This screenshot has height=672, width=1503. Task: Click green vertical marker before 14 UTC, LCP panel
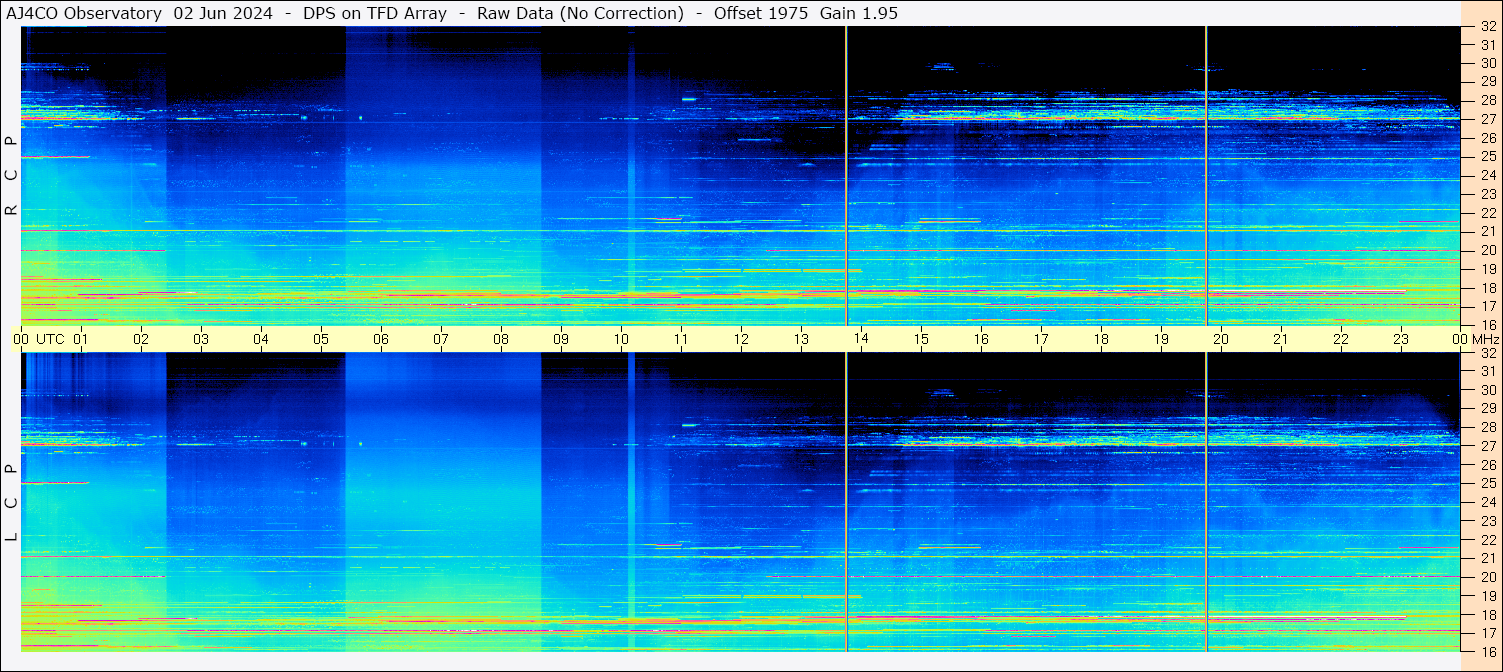pos(846,502)
